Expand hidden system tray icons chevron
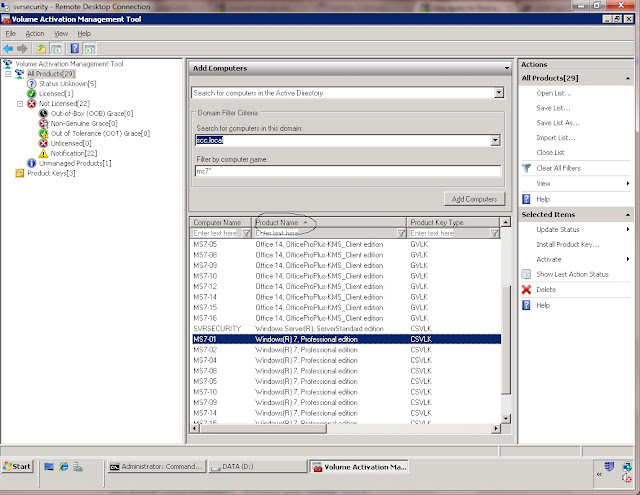Image resolution: width=640 pixels, height=495 pixels. 599,474
